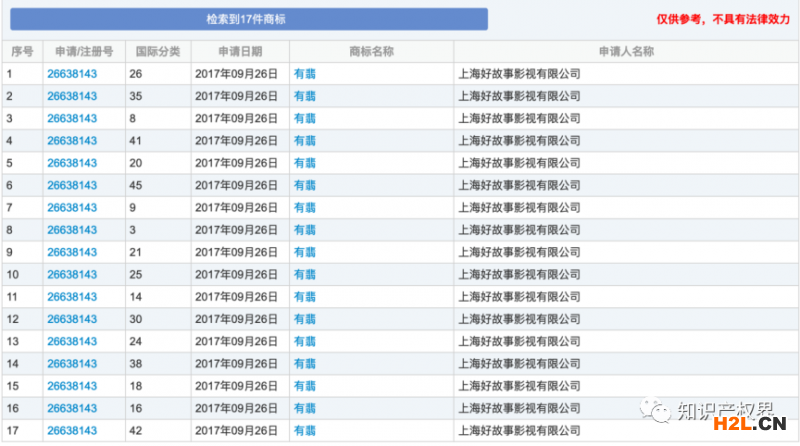800x446 pixels.
Task: Open trademark name 有翡 in class 30 row
Action: (x=305, y=319)
